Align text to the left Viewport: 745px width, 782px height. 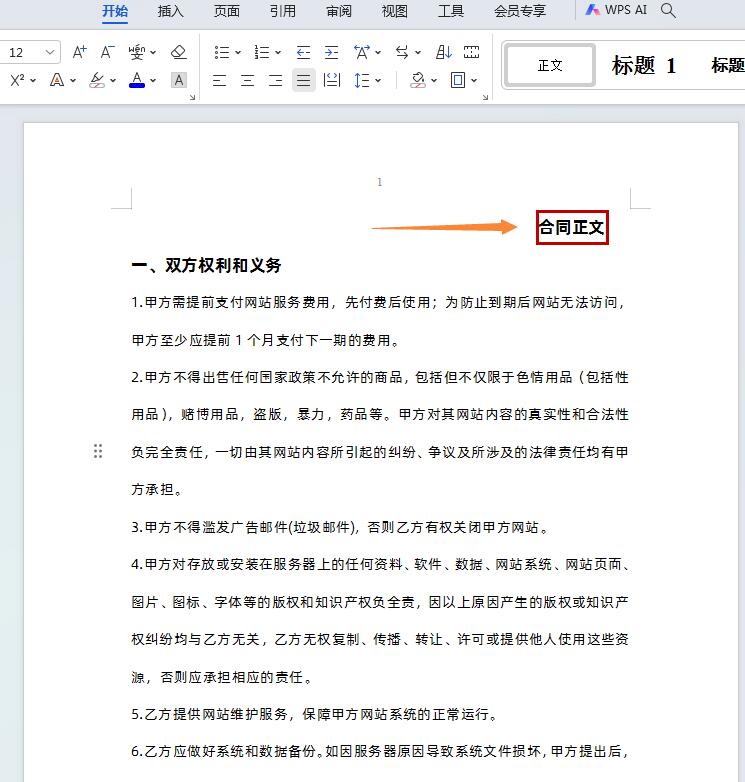[219, 80]
